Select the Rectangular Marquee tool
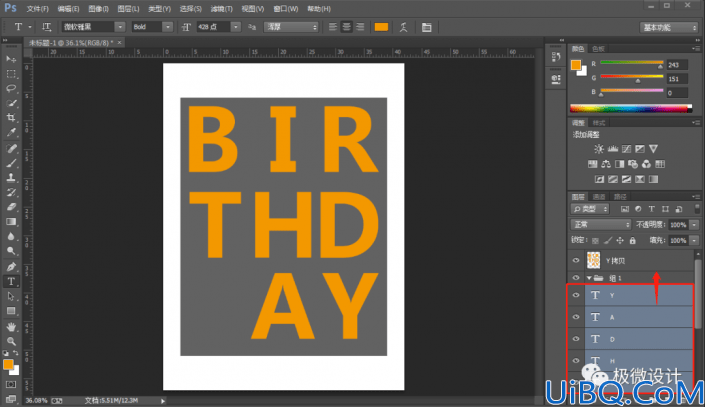Screen dimensions: 705x407 point(11,74)
